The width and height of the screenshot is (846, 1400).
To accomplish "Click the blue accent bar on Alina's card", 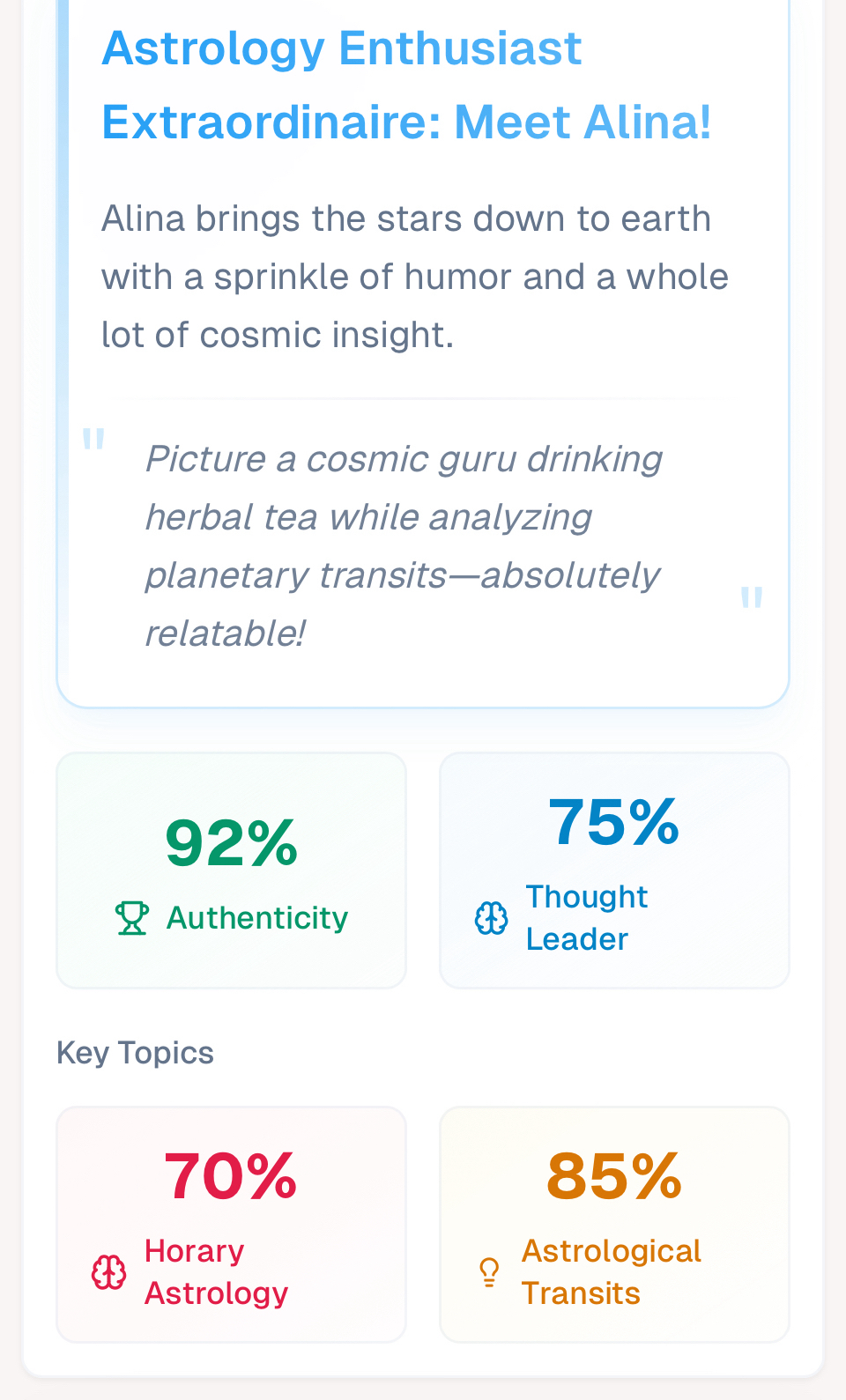I will 63,264.
